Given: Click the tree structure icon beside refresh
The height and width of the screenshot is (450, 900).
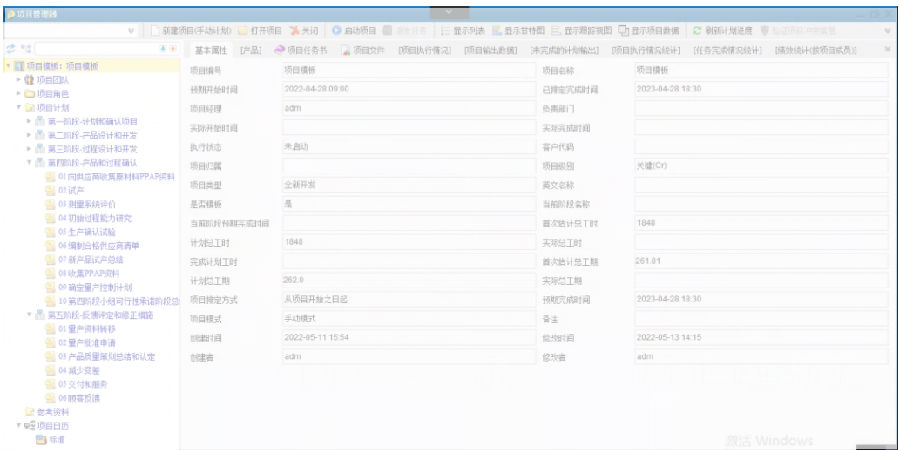Looking at the screenshot, I should (x=26, y=49).
